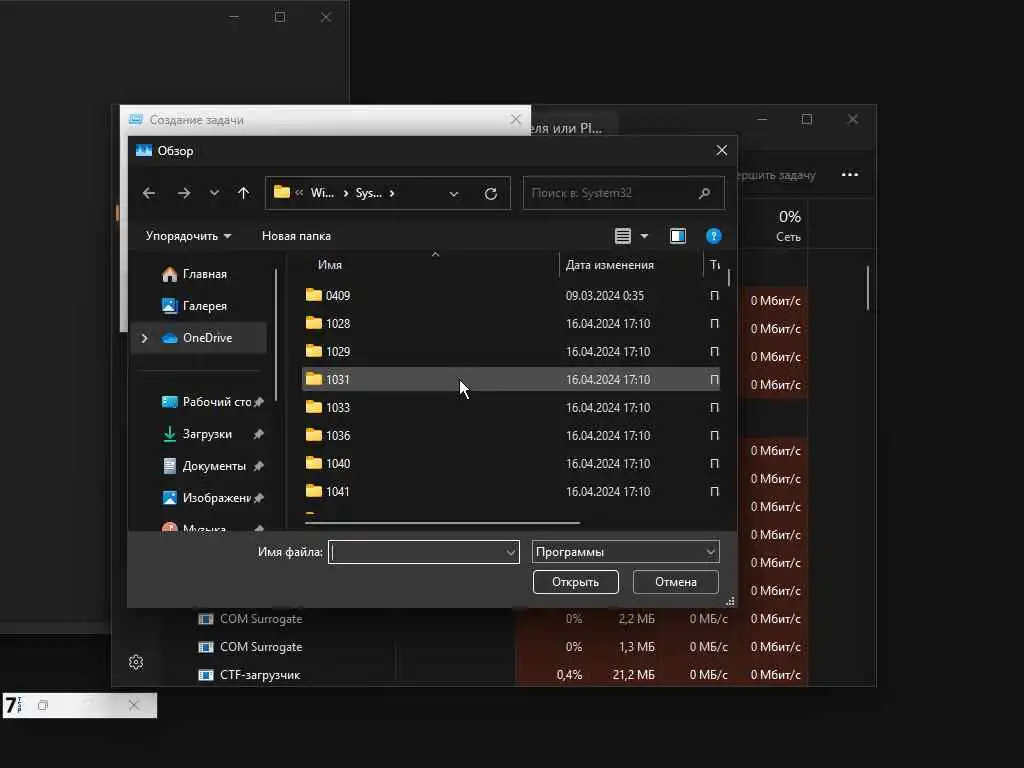Select folder 1031
1024x768 pixels.
511,379
